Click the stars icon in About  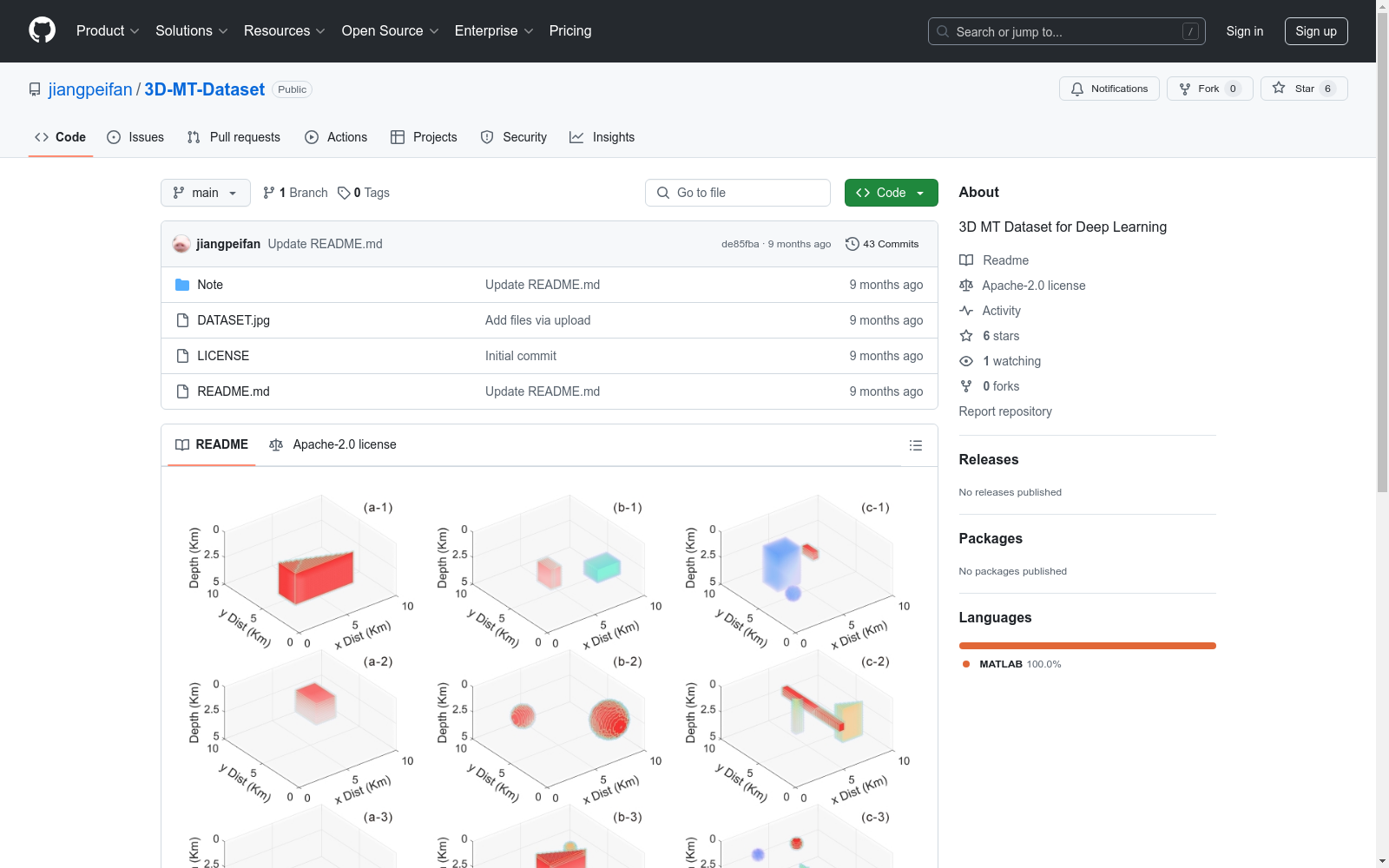[966, 336]
